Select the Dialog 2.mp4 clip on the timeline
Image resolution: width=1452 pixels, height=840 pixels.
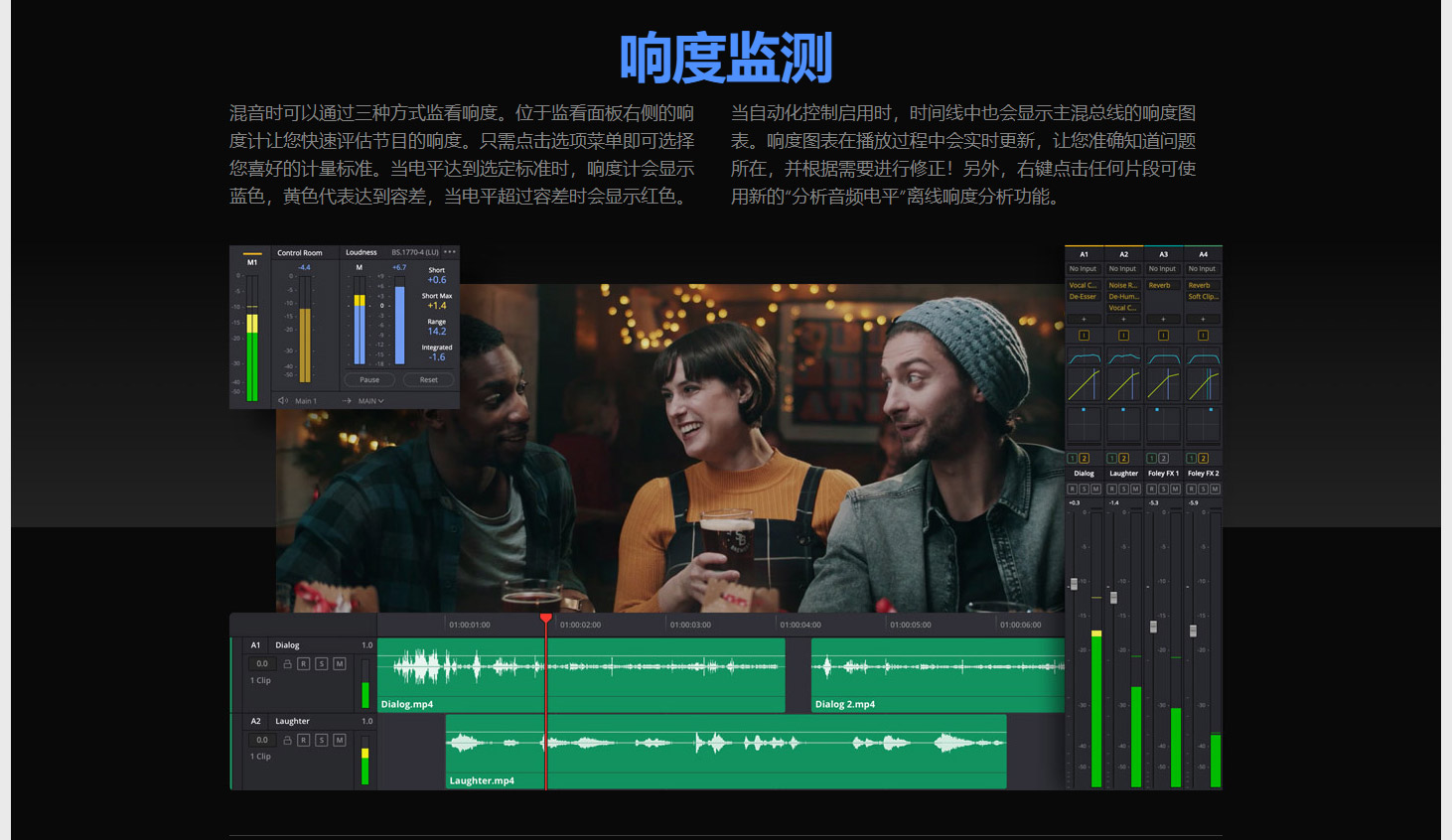point(937,675)
